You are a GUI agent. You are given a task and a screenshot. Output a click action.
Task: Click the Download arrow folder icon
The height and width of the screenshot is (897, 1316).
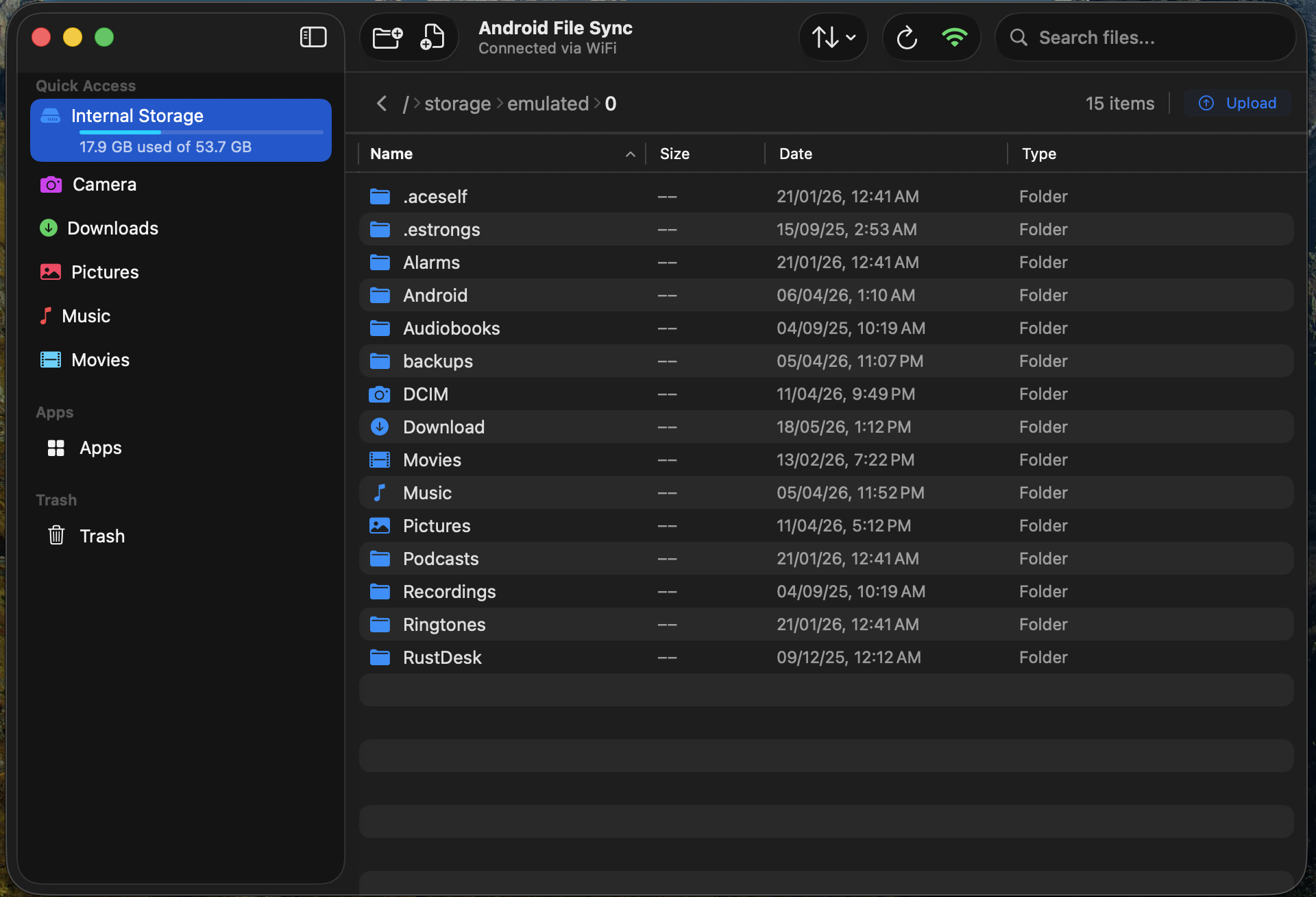point(380,427)
